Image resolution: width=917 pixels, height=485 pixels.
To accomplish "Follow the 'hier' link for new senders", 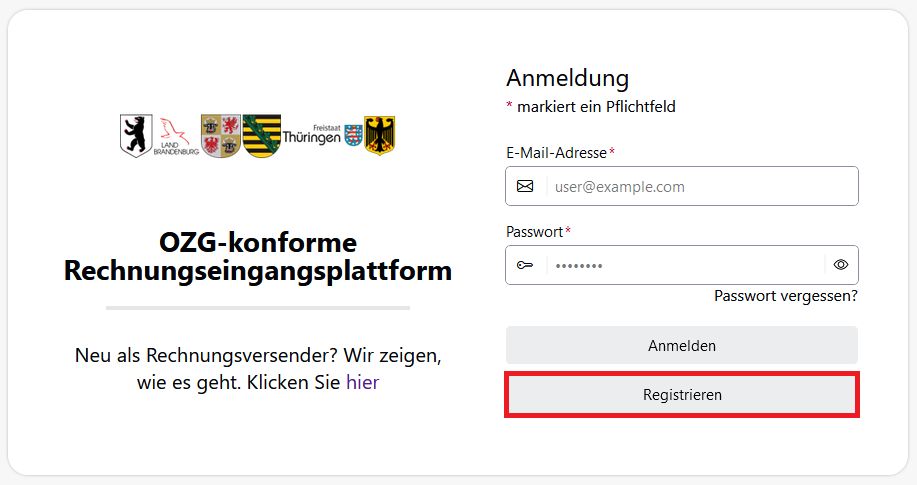I will 363,382.
